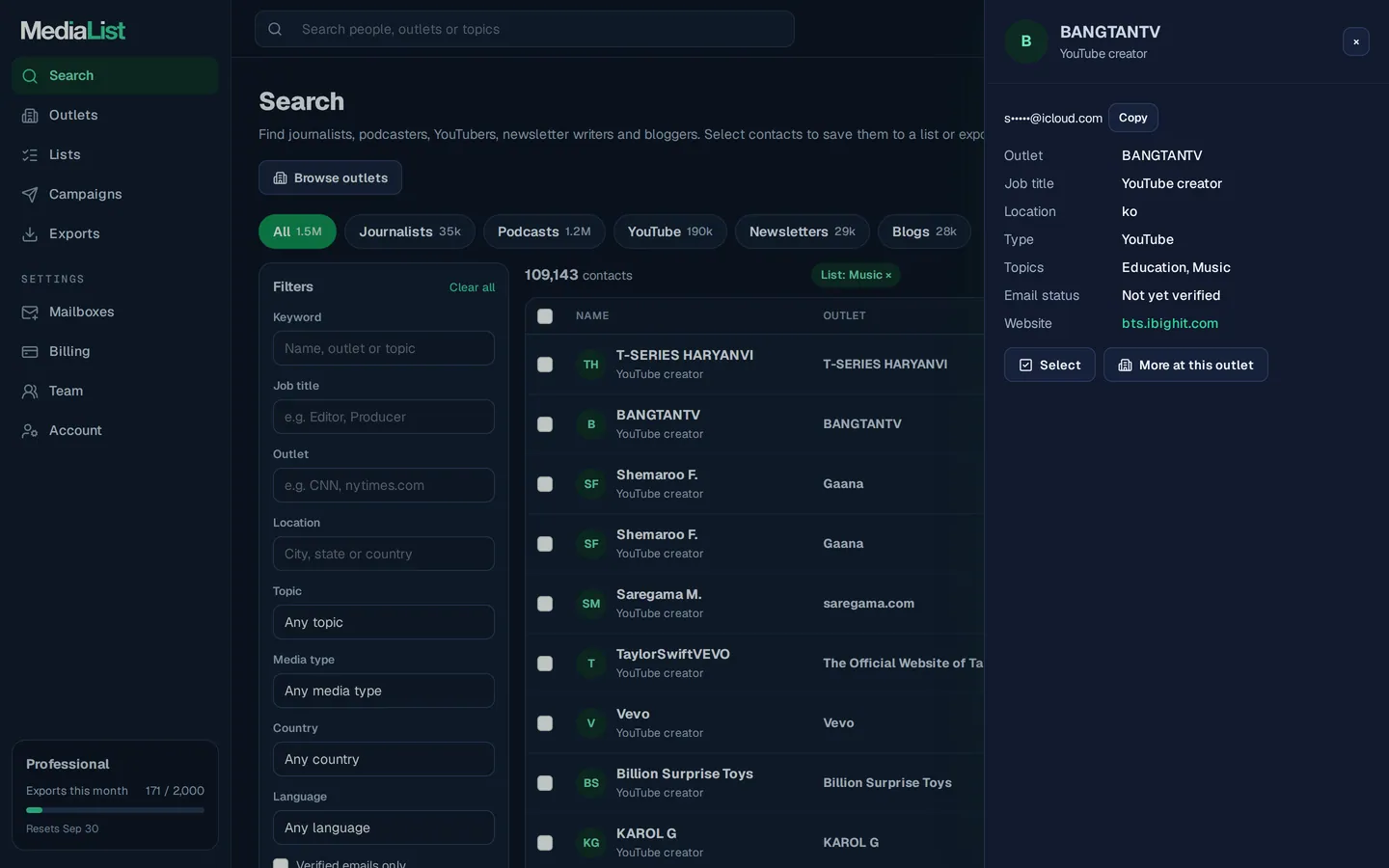The height and width of the screenshot is (868, 1389).
Task: Click the Billion Surprise Toys avatar badge
Action: coord(591,783)
